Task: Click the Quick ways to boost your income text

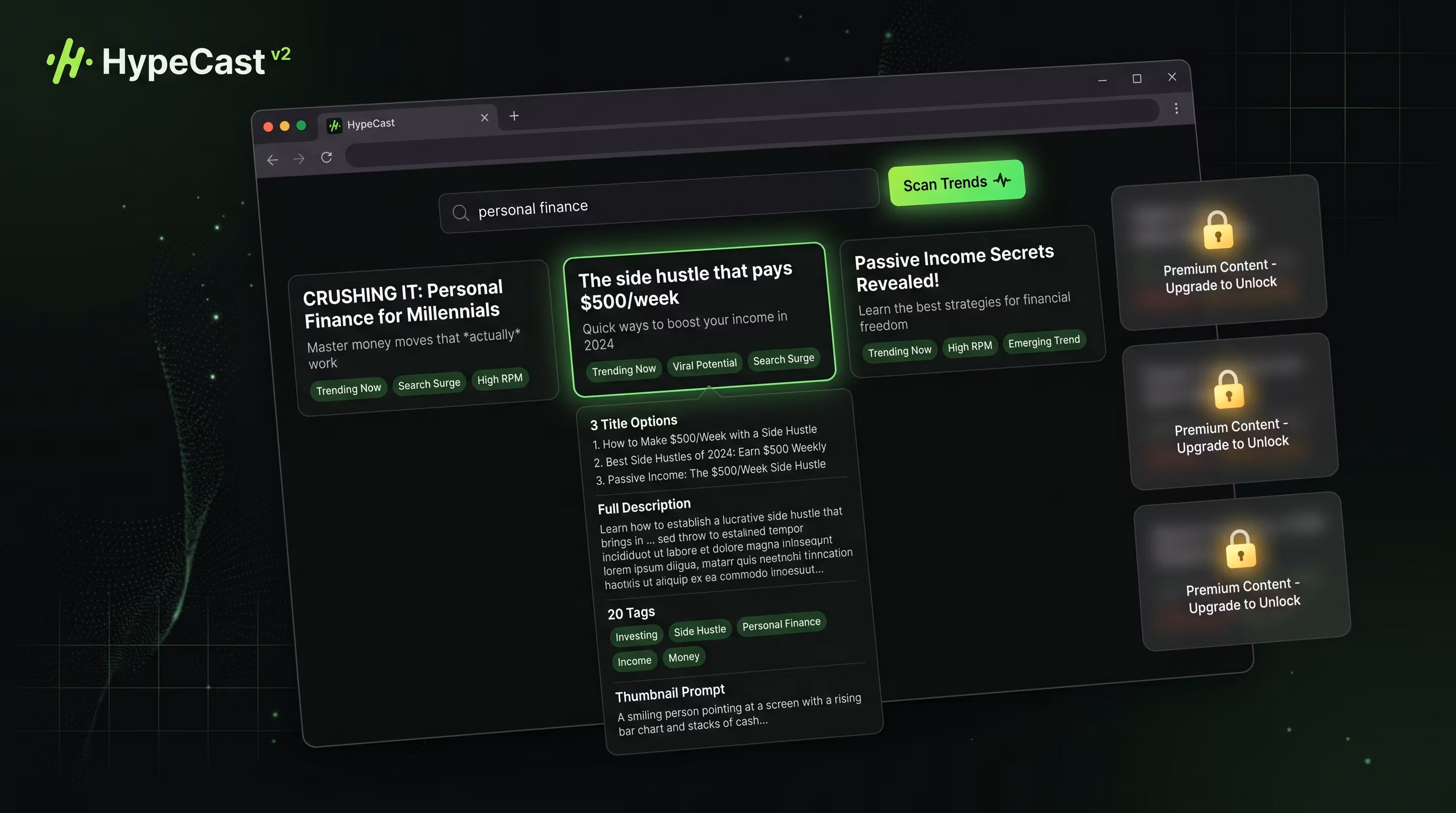Action: point(685,330)
